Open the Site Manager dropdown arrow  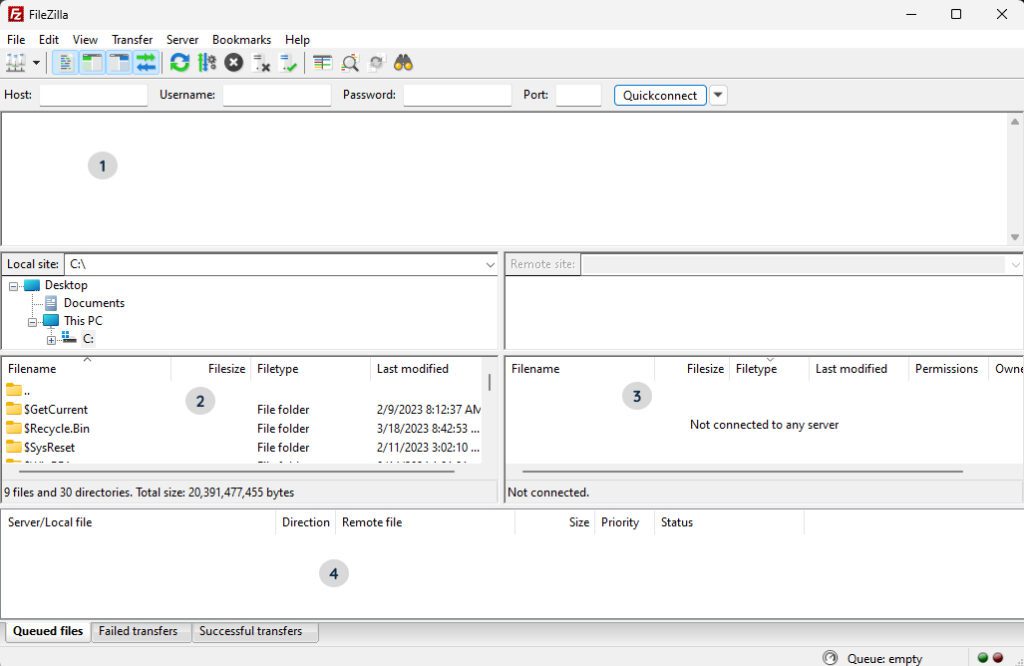tap(37, 63)
